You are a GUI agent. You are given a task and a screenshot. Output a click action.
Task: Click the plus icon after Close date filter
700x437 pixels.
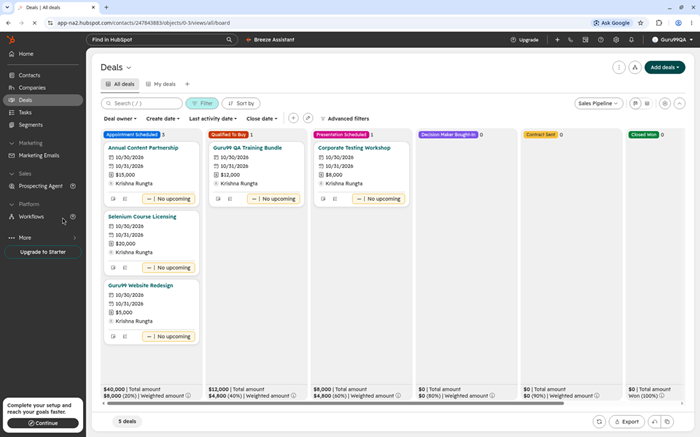293,118
